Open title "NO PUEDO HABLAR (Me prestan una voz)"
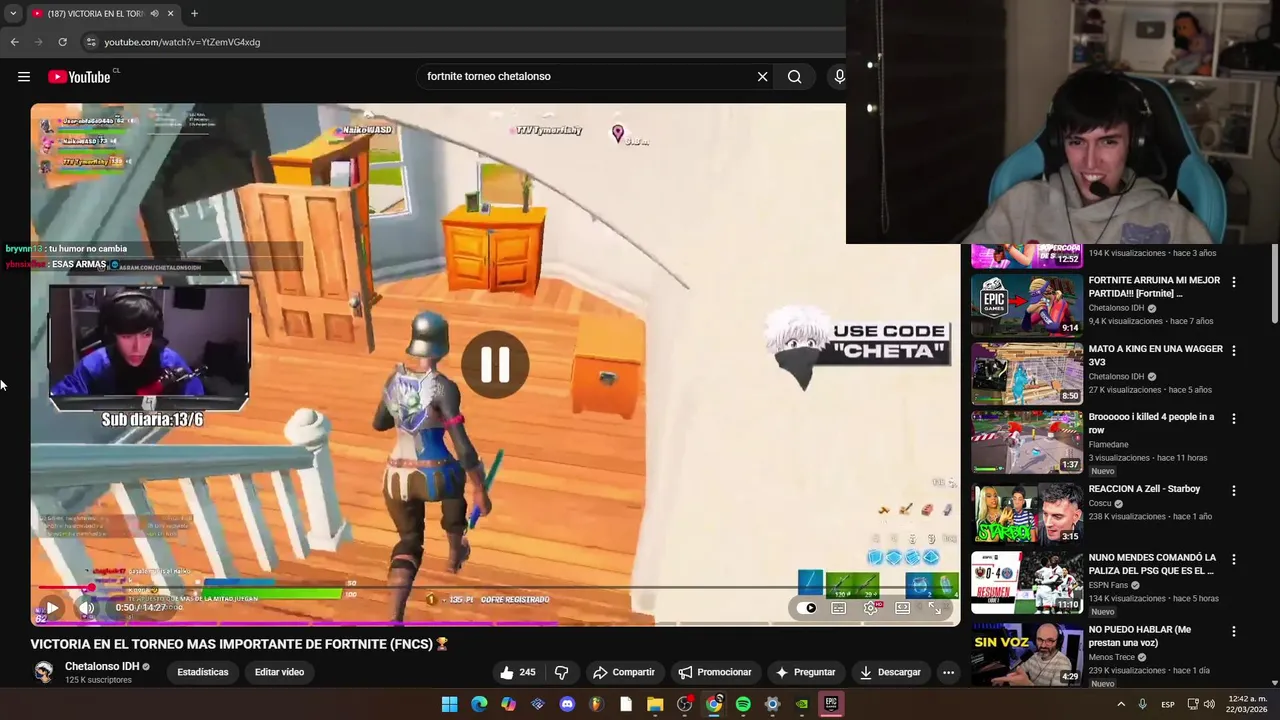This screenshot has height=720, width=1280. tap(1140, 636)
